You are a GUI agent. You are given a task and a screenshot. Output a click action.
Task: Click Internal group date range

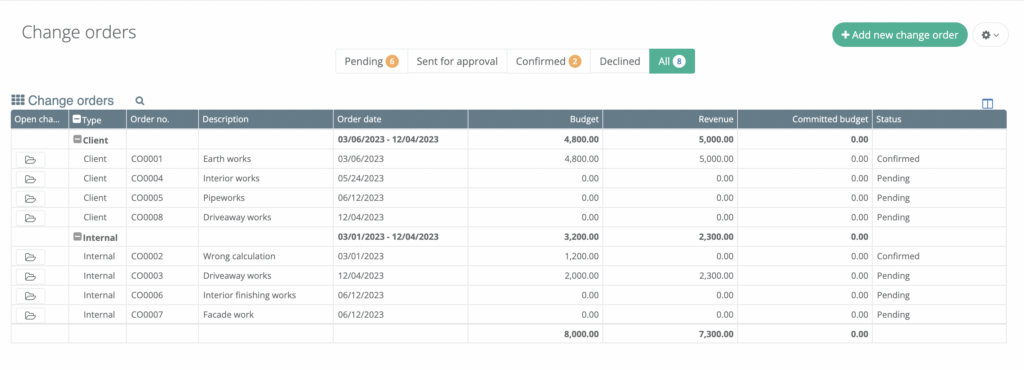coord(388,237)
